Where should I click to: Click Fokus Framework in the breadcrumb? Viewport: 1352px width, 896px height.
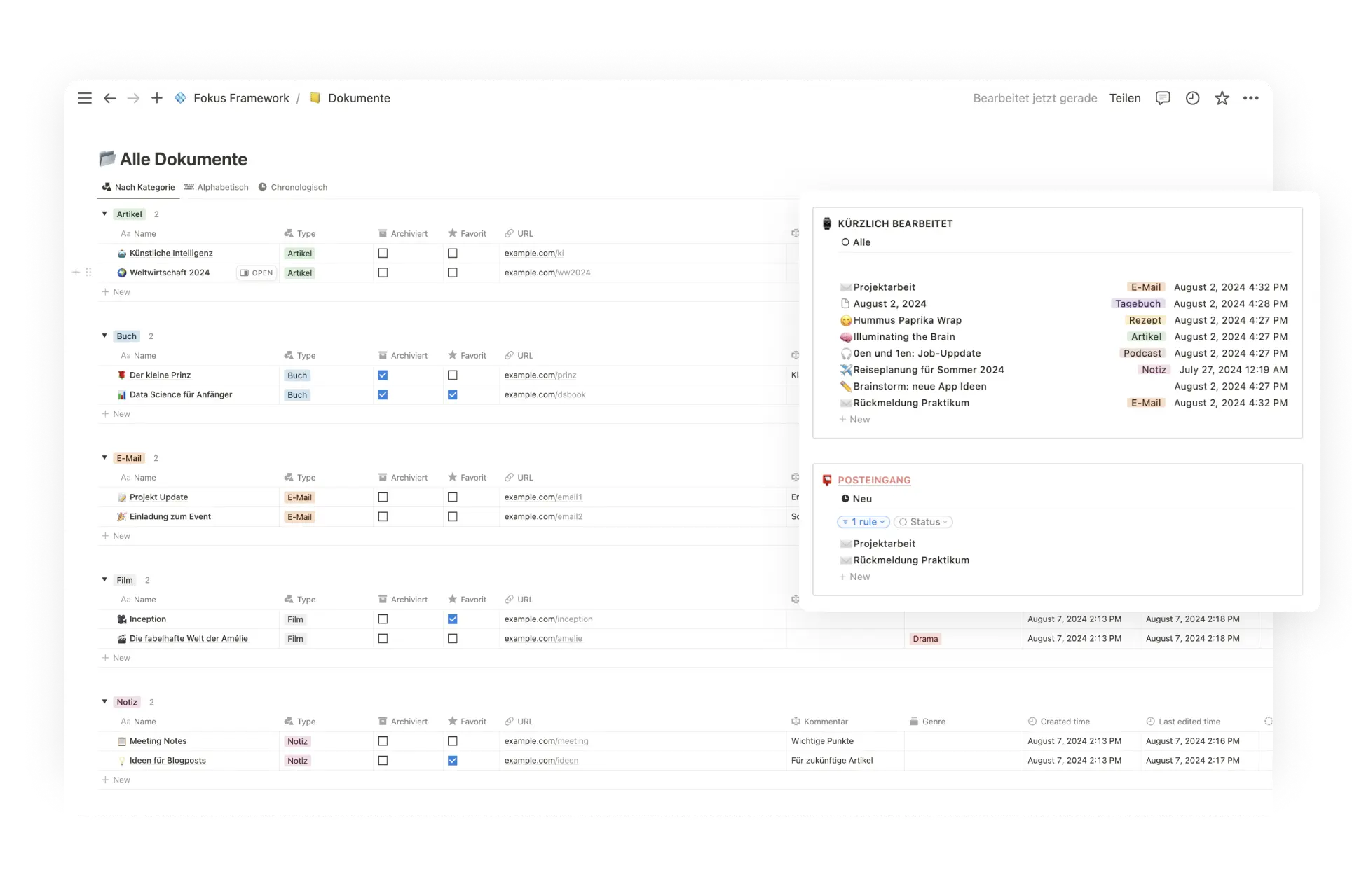tap(241, 98)
